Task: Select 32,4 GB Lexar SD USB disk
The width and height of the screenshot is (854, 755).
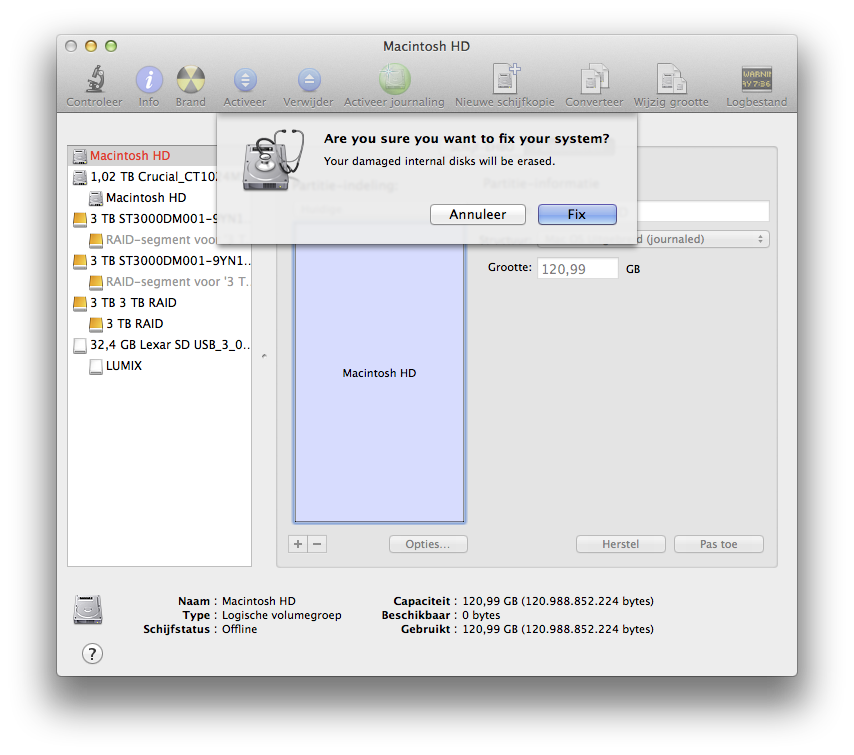Action: 160,345
